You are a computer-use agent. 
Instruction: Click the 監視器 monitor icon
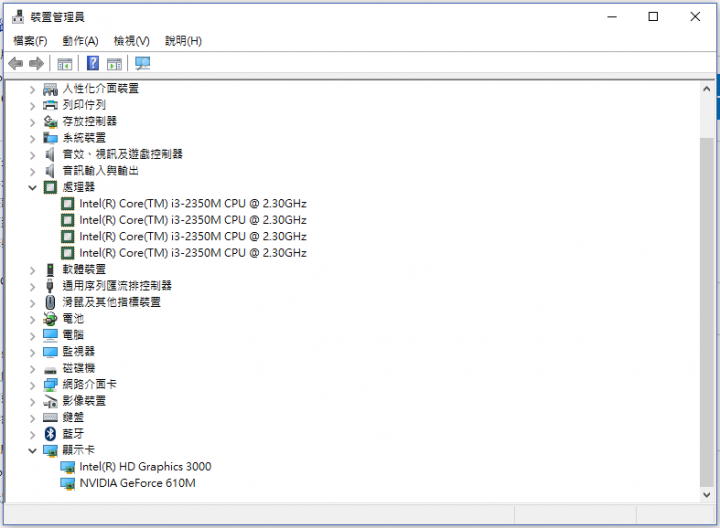[50, 352]
